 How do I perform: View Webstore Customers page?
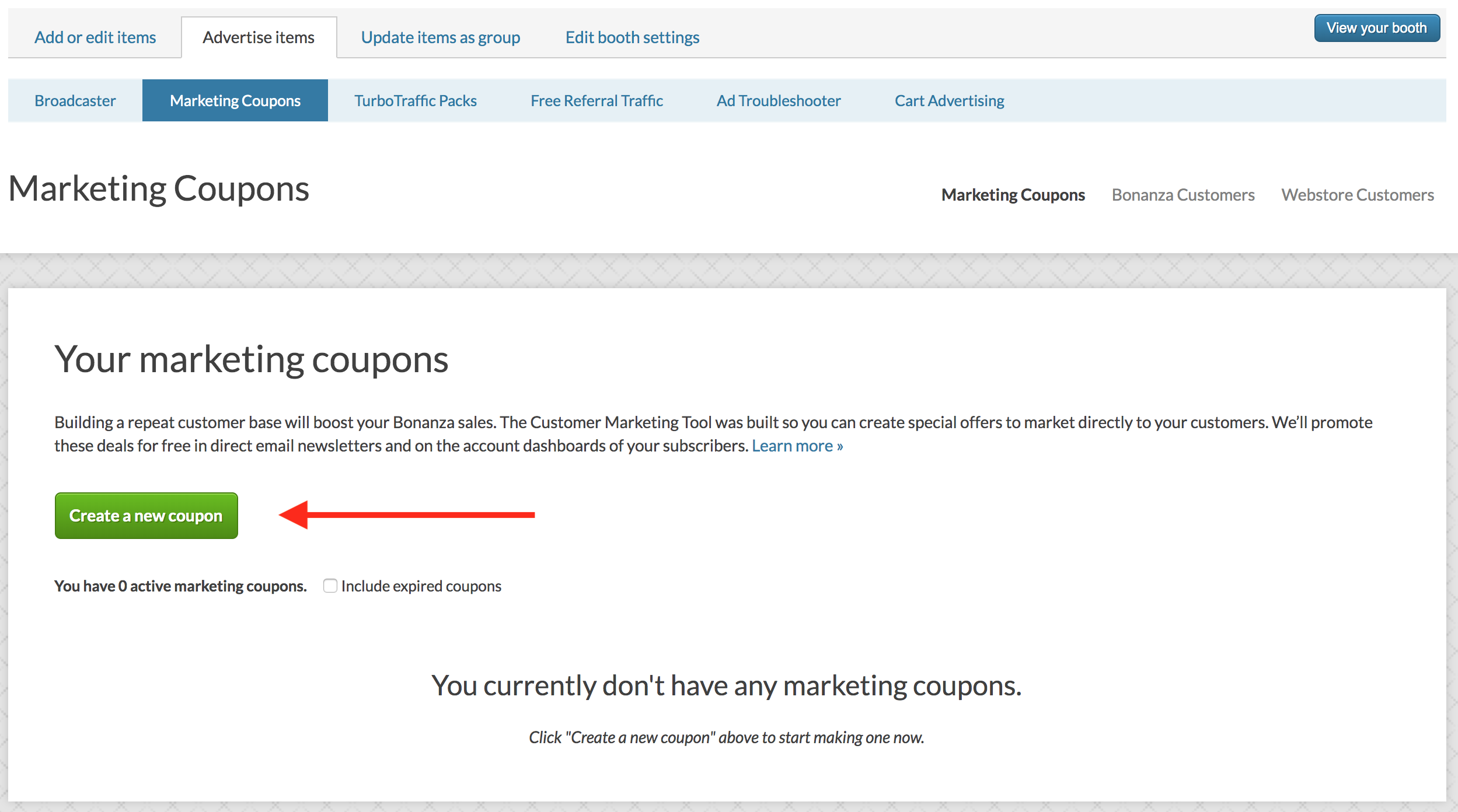coord(1358,195)
